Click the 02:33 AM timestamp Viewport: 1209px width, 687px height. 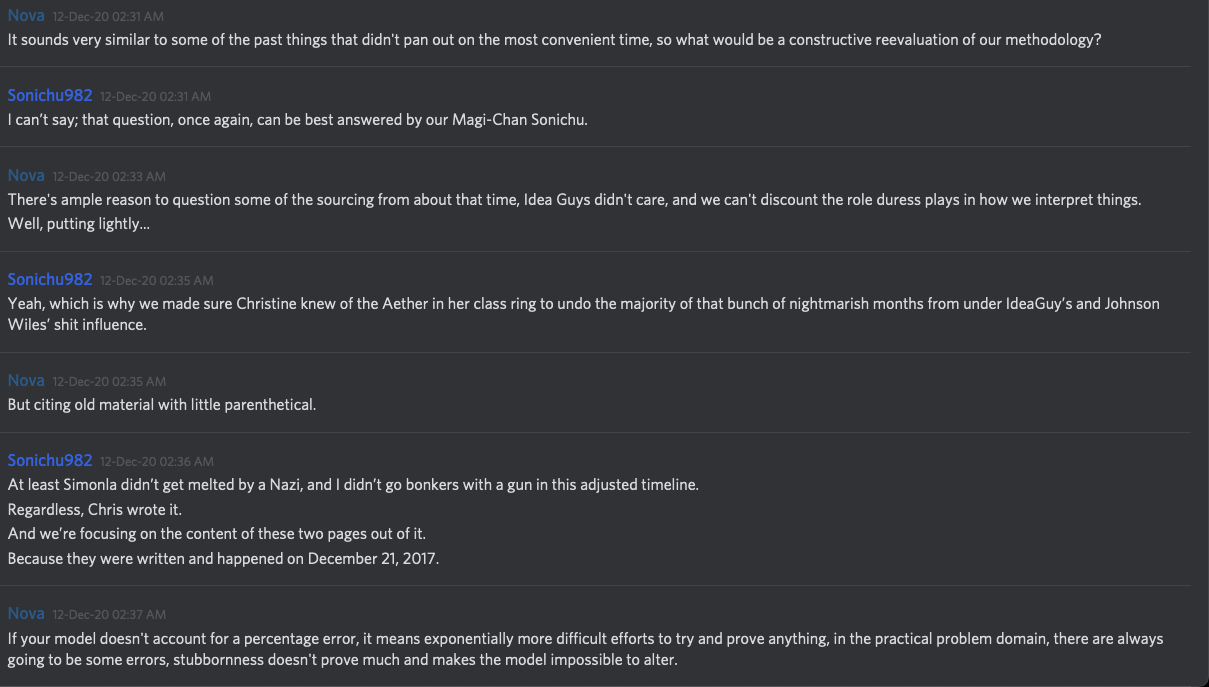coord(109,176)
